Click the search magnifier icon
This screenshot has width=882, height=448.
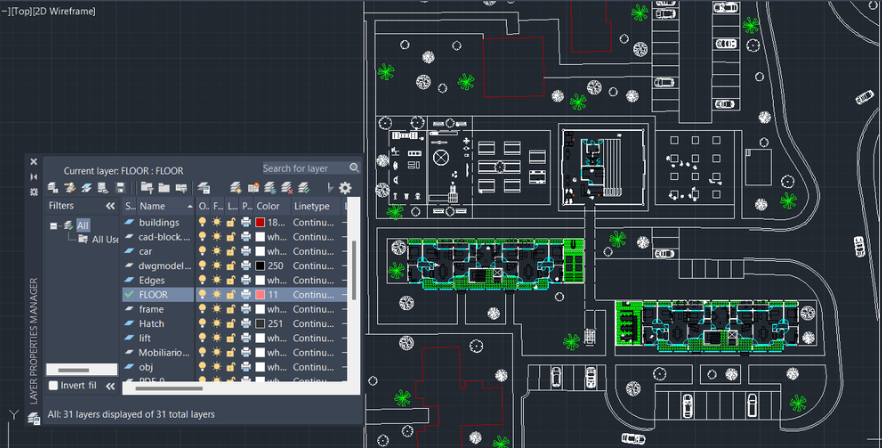(354, 168)
